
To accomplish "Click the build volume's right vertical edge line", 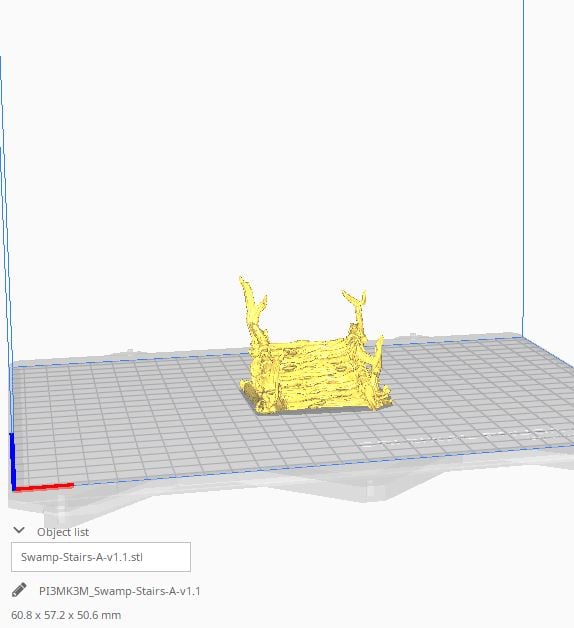I will 523,168.
